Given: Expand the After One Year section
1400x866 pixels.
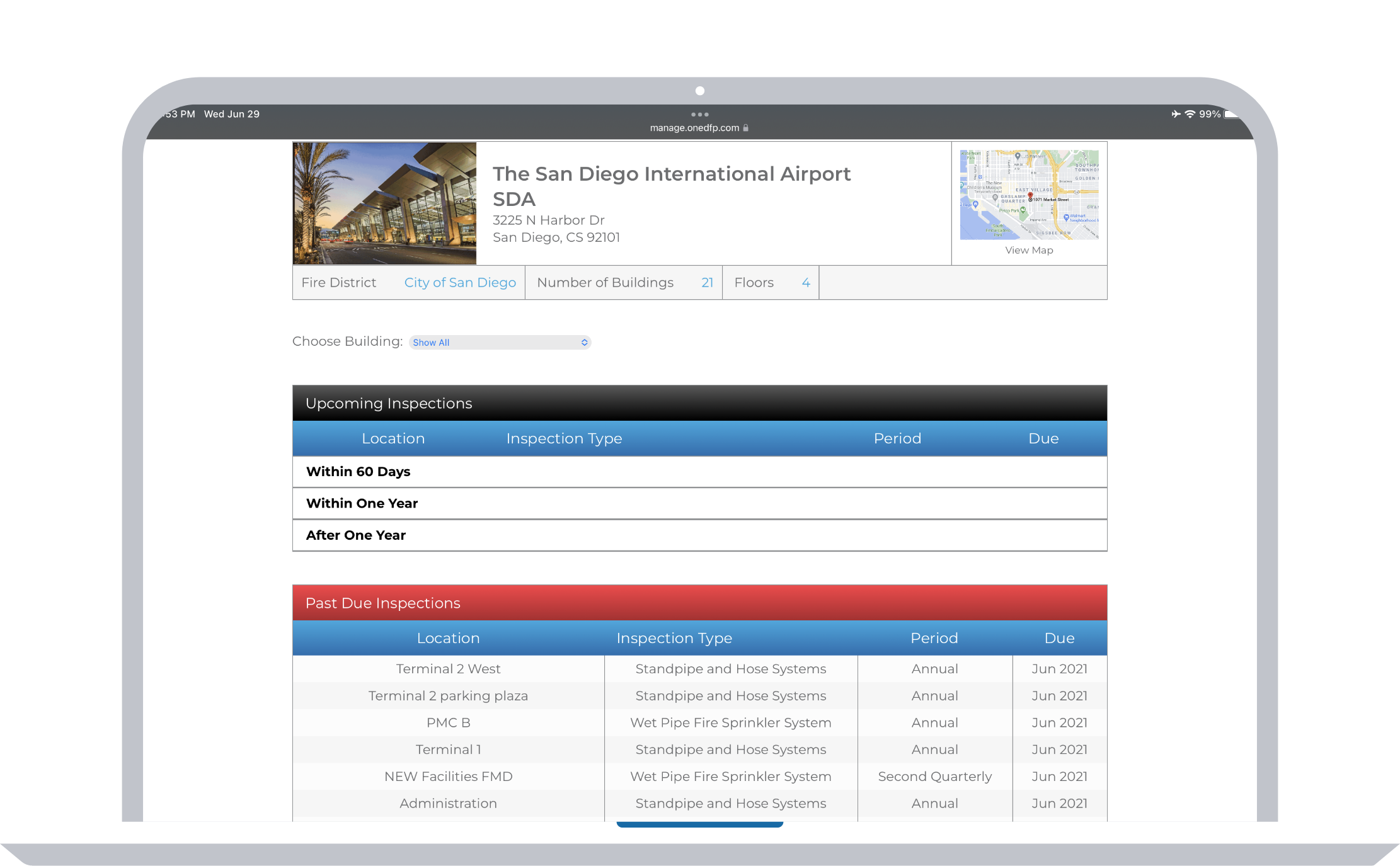Looking at the screenshot, I should [x=355, y=535].
